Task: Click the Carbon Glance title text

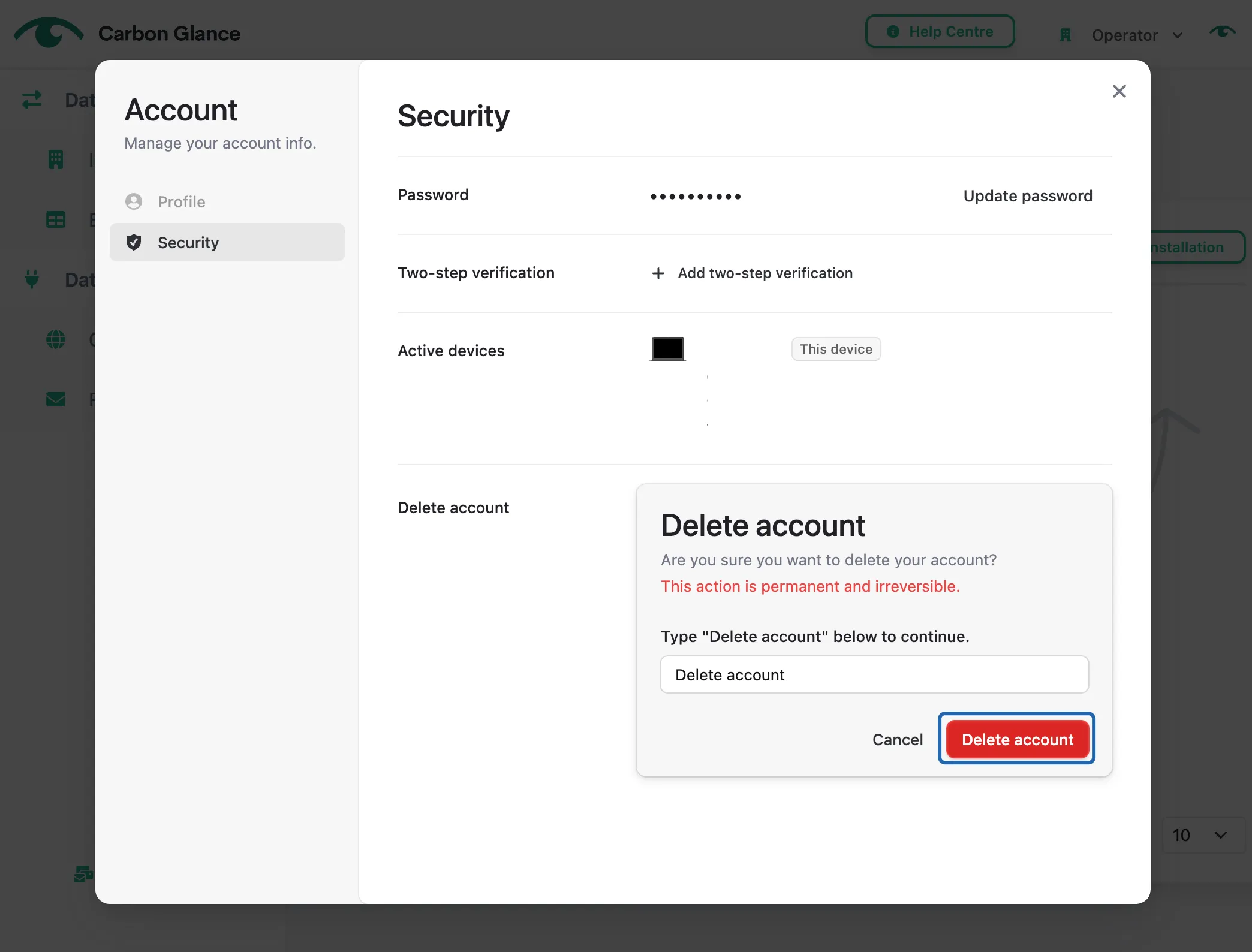Action: click(x=169, y=34)
